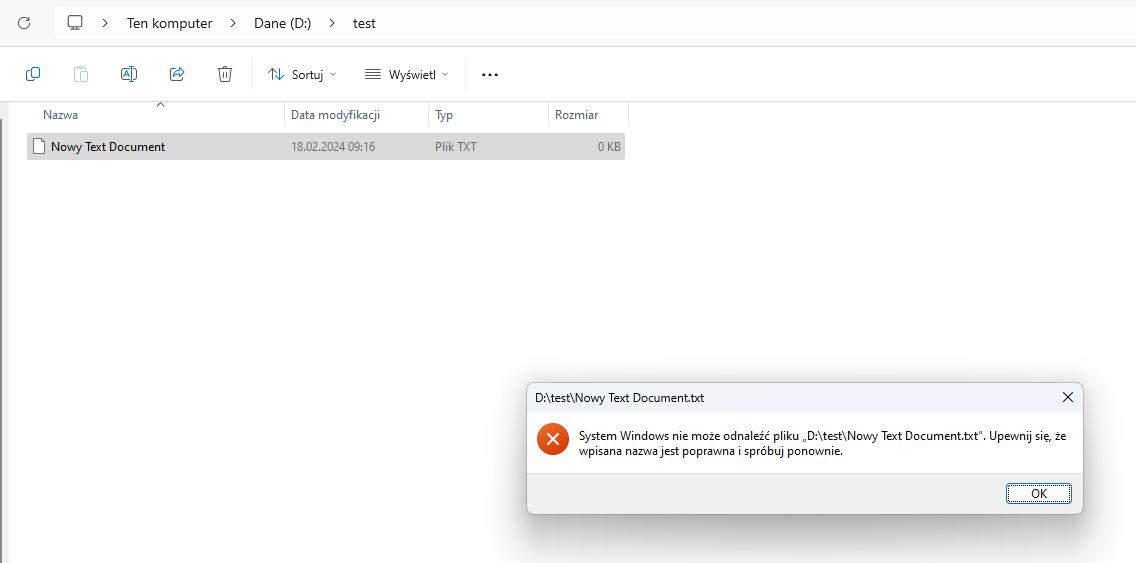Click the Paste clipboard icon in the toolbar
Viewport: 1136px width, 563px height.
(x=81, y=74)
